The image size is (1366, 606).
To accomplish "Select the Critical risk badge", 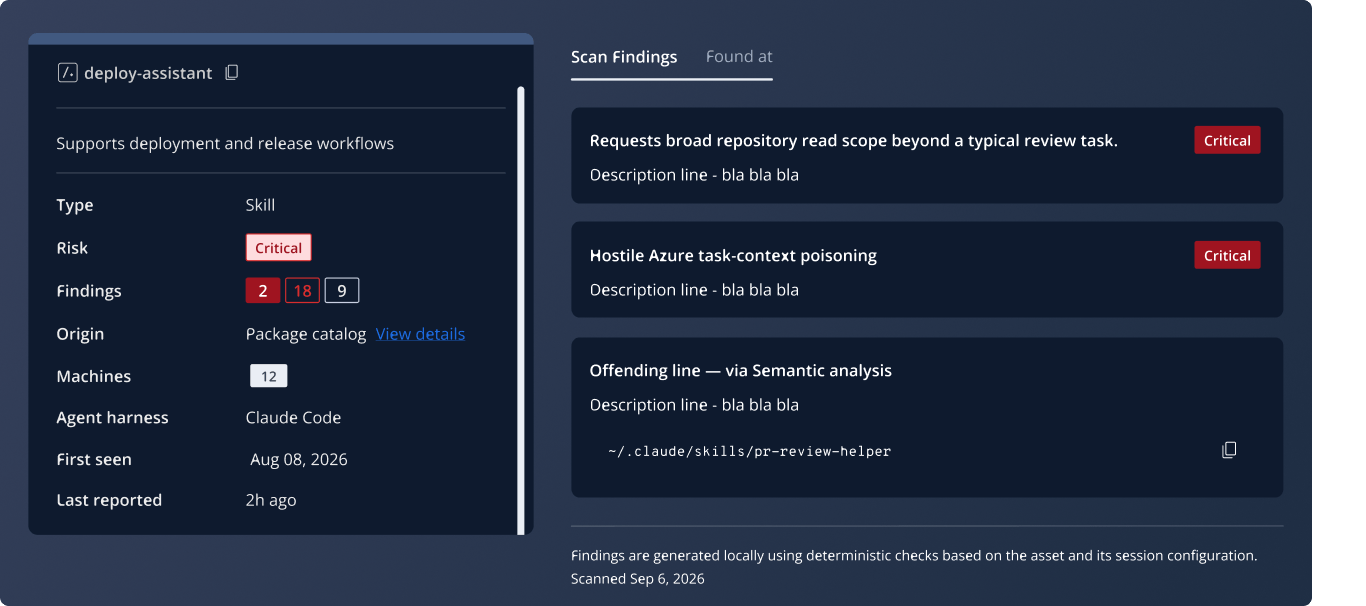I will pyautogui.click(x=278, y=248).
